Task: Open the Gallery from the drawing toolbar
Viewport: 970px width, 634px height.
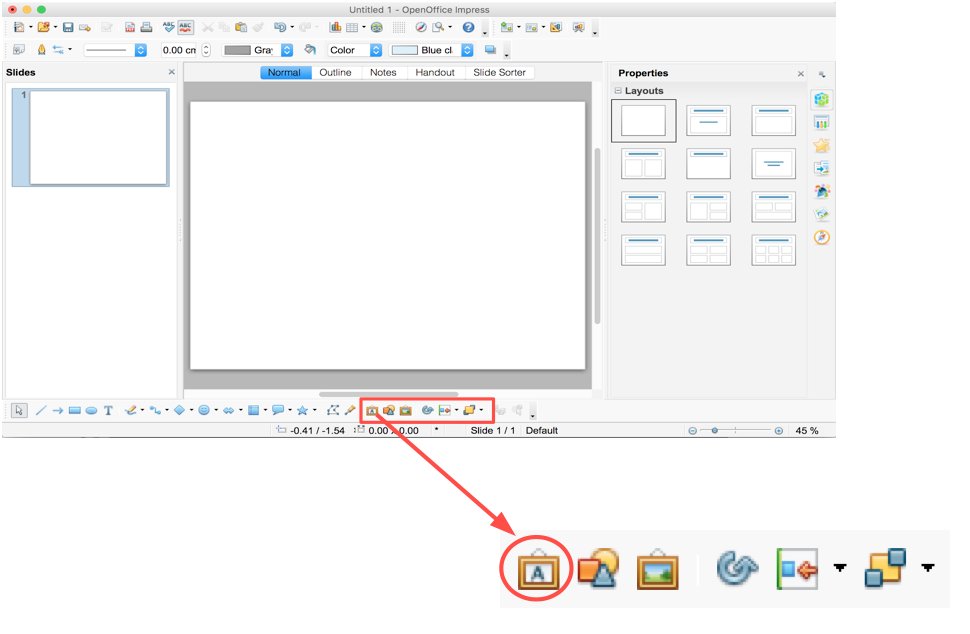Action: click(405, 410)
